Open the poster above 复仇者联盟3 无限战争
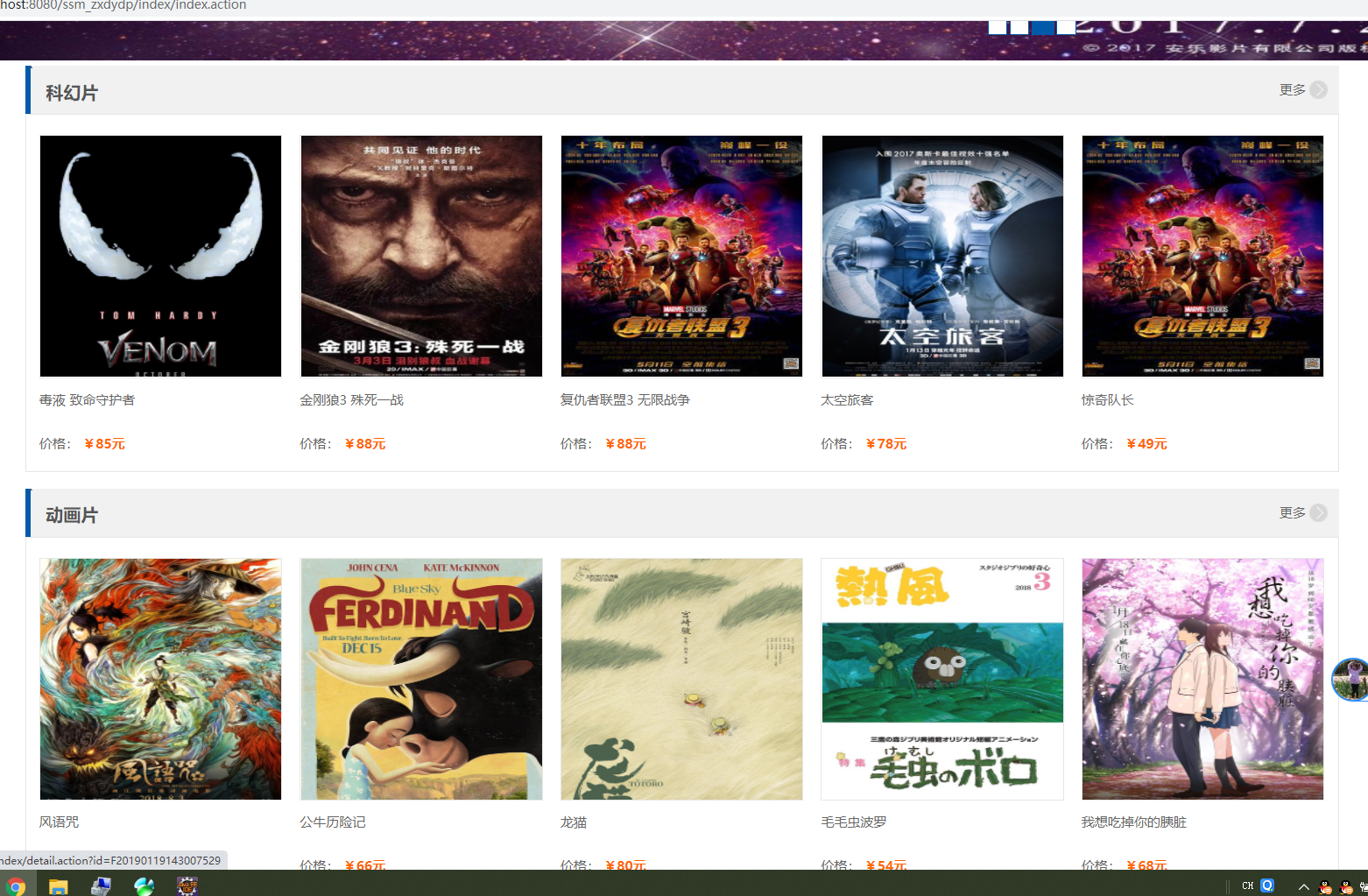This screenshot has width=1368, height=896. pyautogui.click(x=681, y=256)
